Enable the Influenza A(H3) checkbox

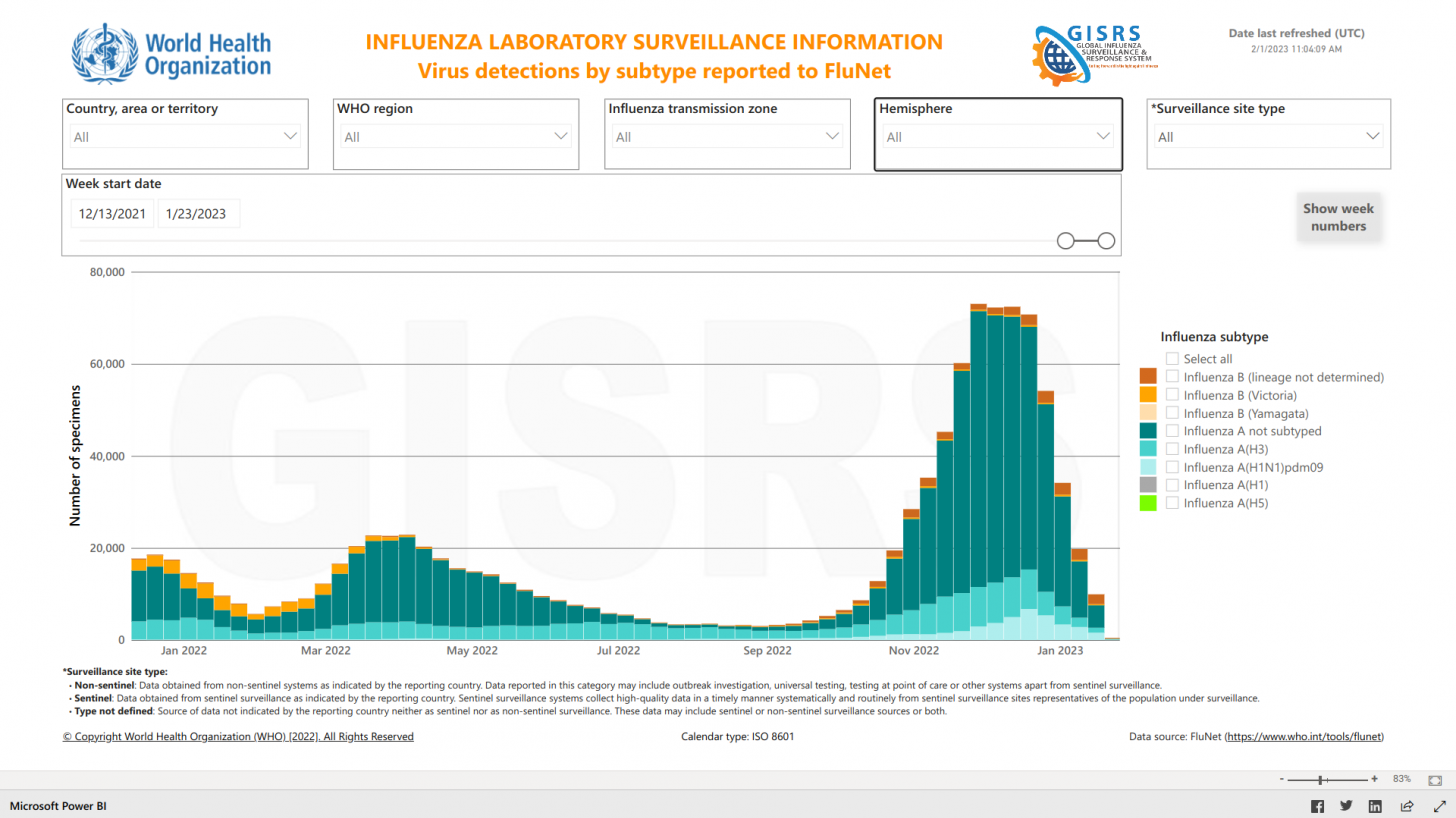(1171, 449)
